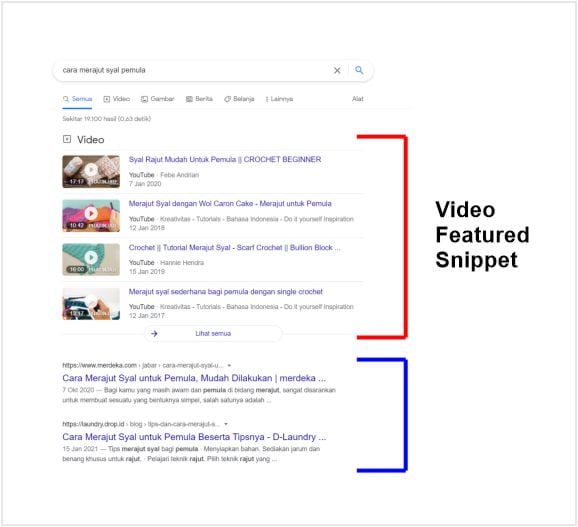The height and width of the screenshot is (527, 578).
Task: Click the 12 Jan 2018 video date
Action: [147, 228]
